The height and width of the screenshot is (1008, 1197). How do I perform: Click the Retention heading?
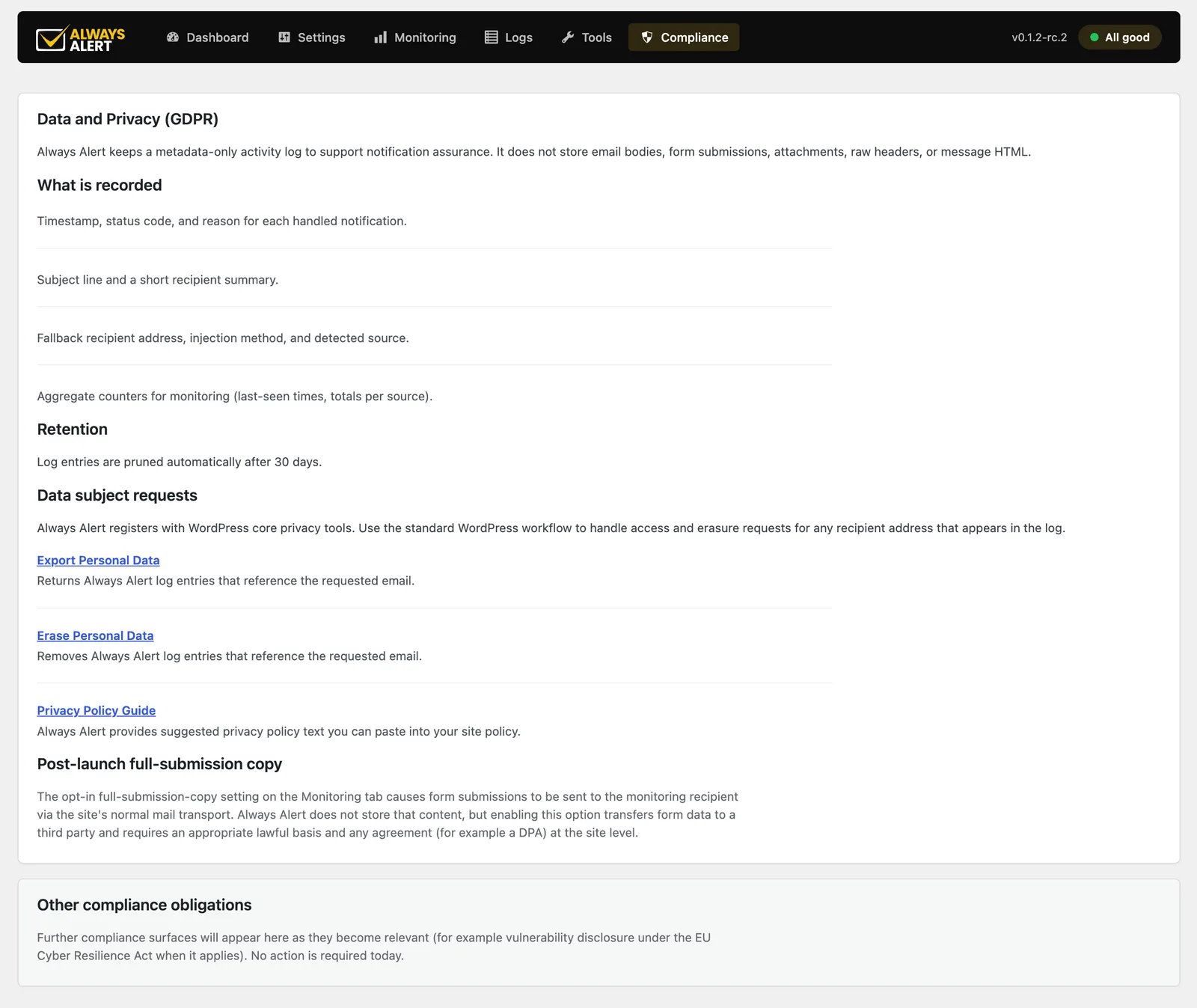tap(73, 429)
